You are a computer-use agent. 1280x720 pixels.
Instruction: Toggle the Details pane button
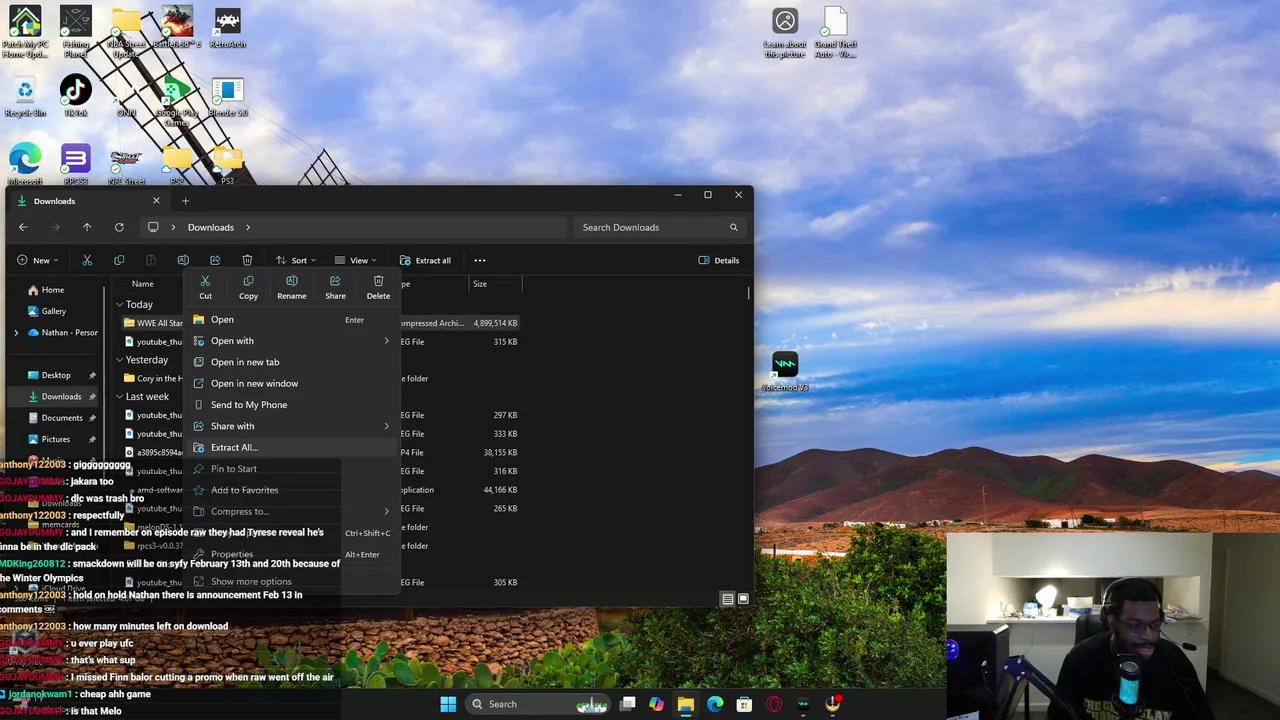[719, 260]
